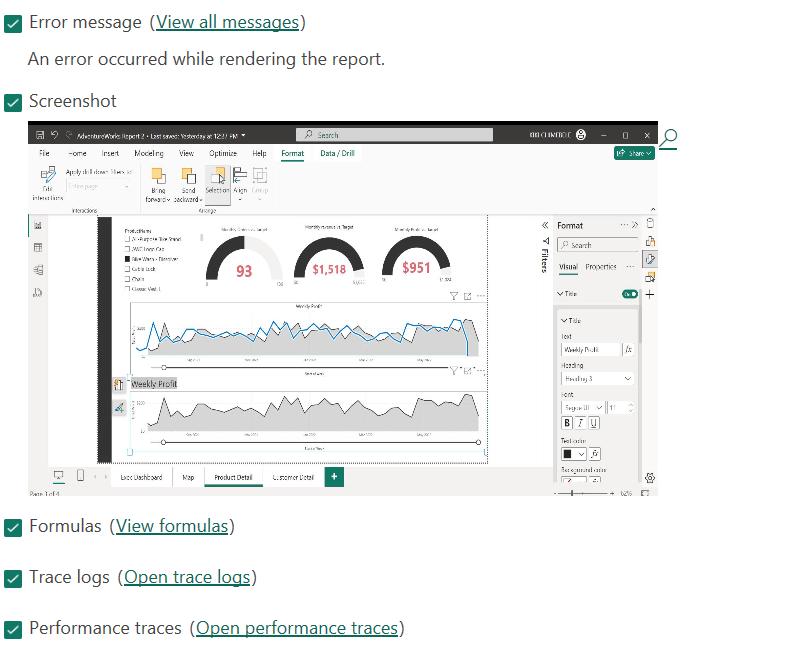
Task: Click the desktop layout icon at bottom
Action: (59, 476)
